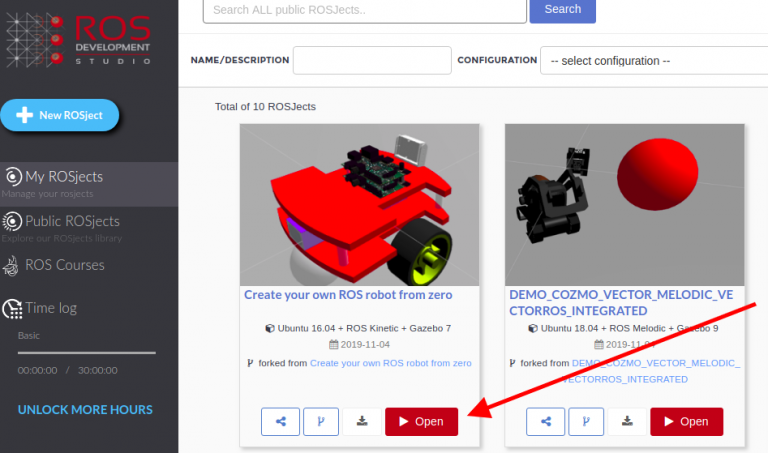Open the red robot ROSject thumbnail

[360, 205]
